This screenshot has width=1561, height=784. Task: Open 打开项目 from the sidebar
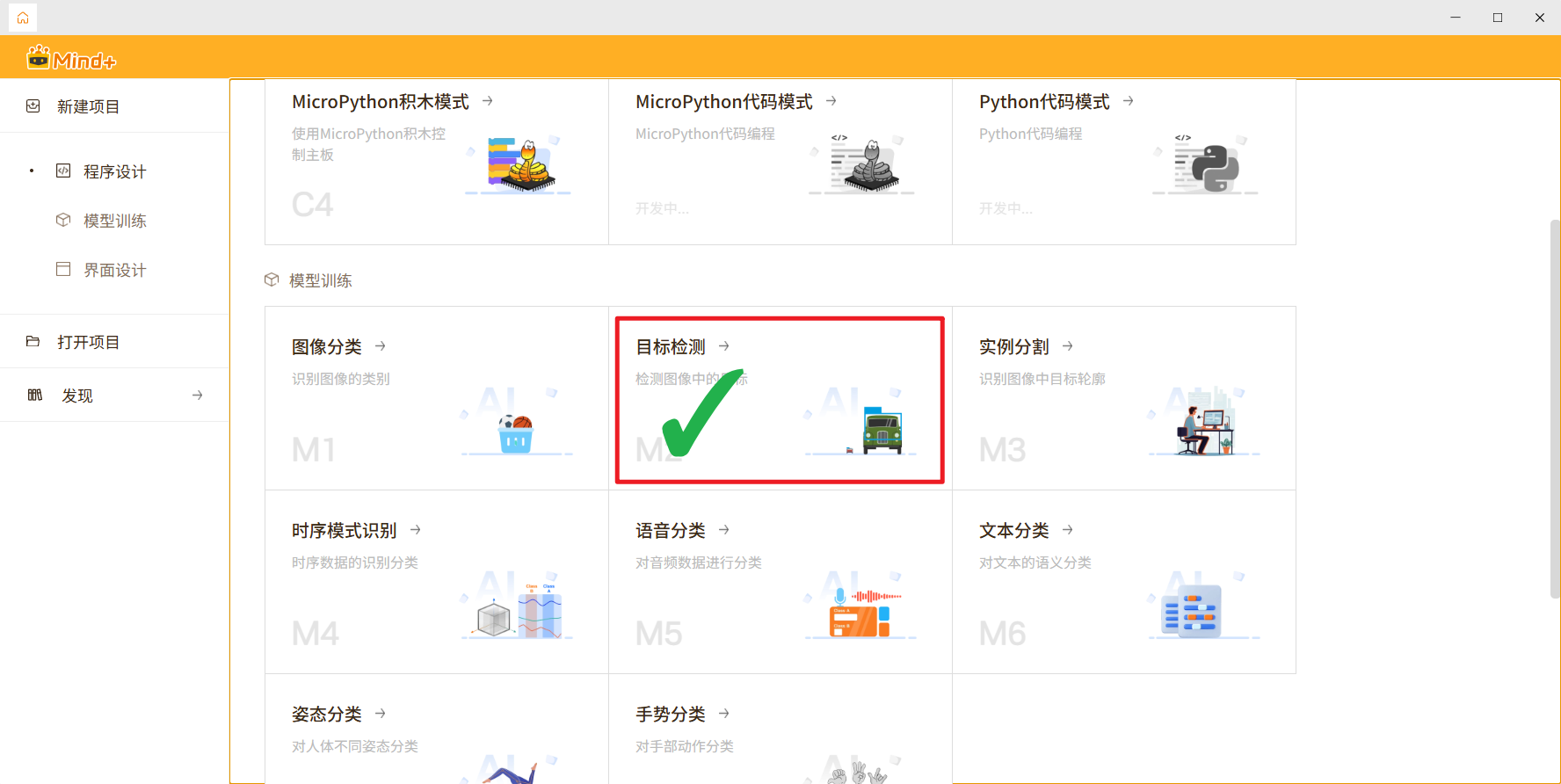coord(88,342)
